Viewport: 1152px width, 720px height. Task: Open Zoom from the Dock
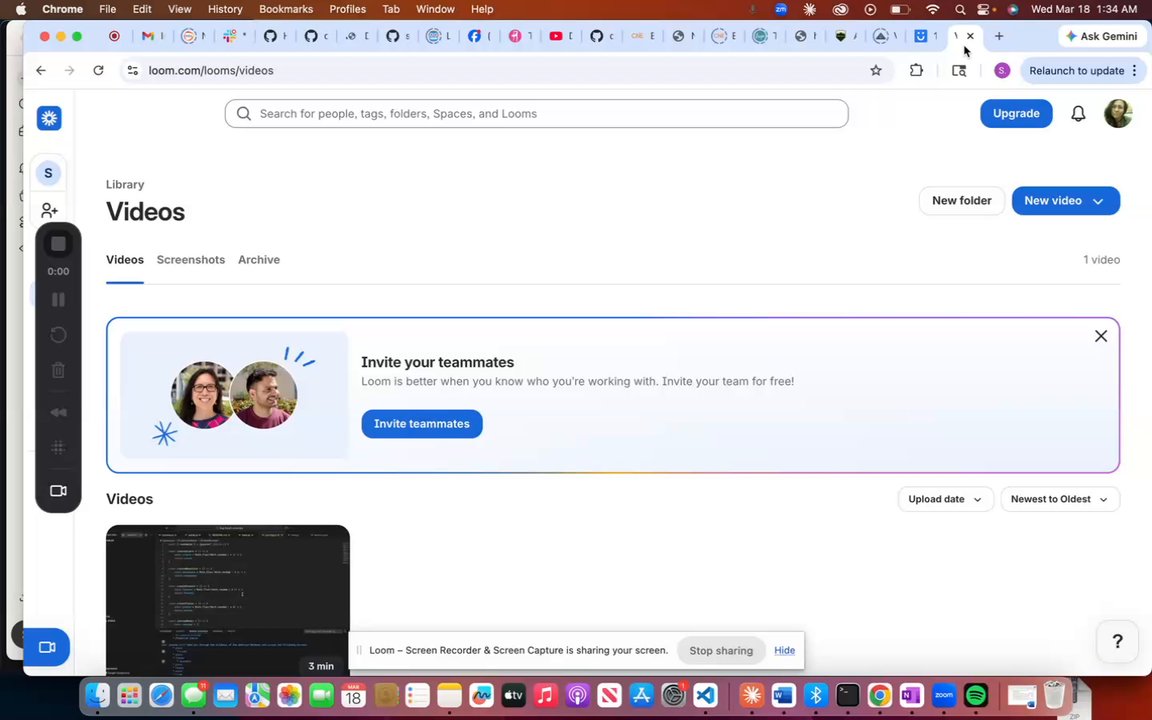(x=944, y=695)
